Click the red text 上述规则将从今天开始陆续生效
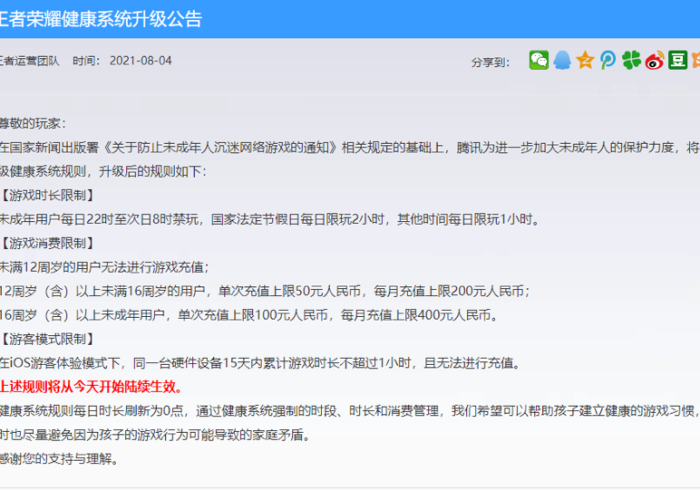Image resolution: width=700 pixels, height=490 pixels. tap(91, 387)
